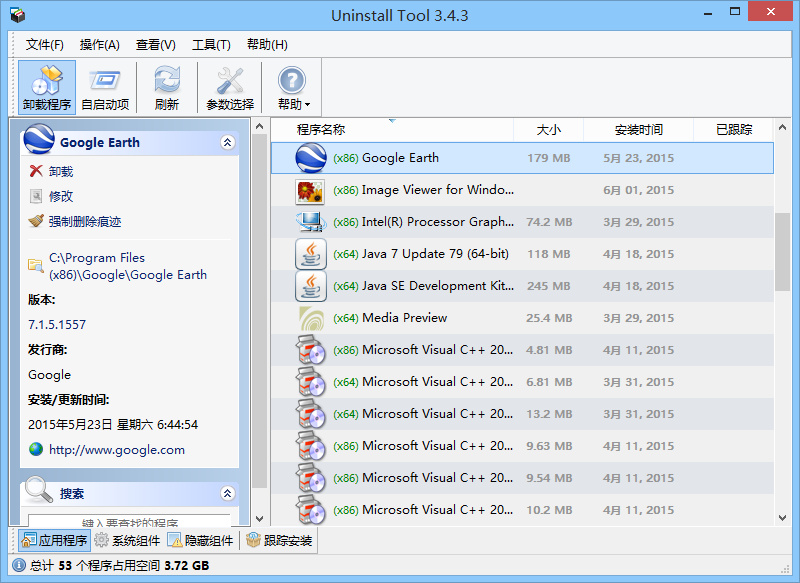The image size is (800, 583).
Task: Click the Uninstall Tool app icon in title bar
Action: click(x=17, y=15)
